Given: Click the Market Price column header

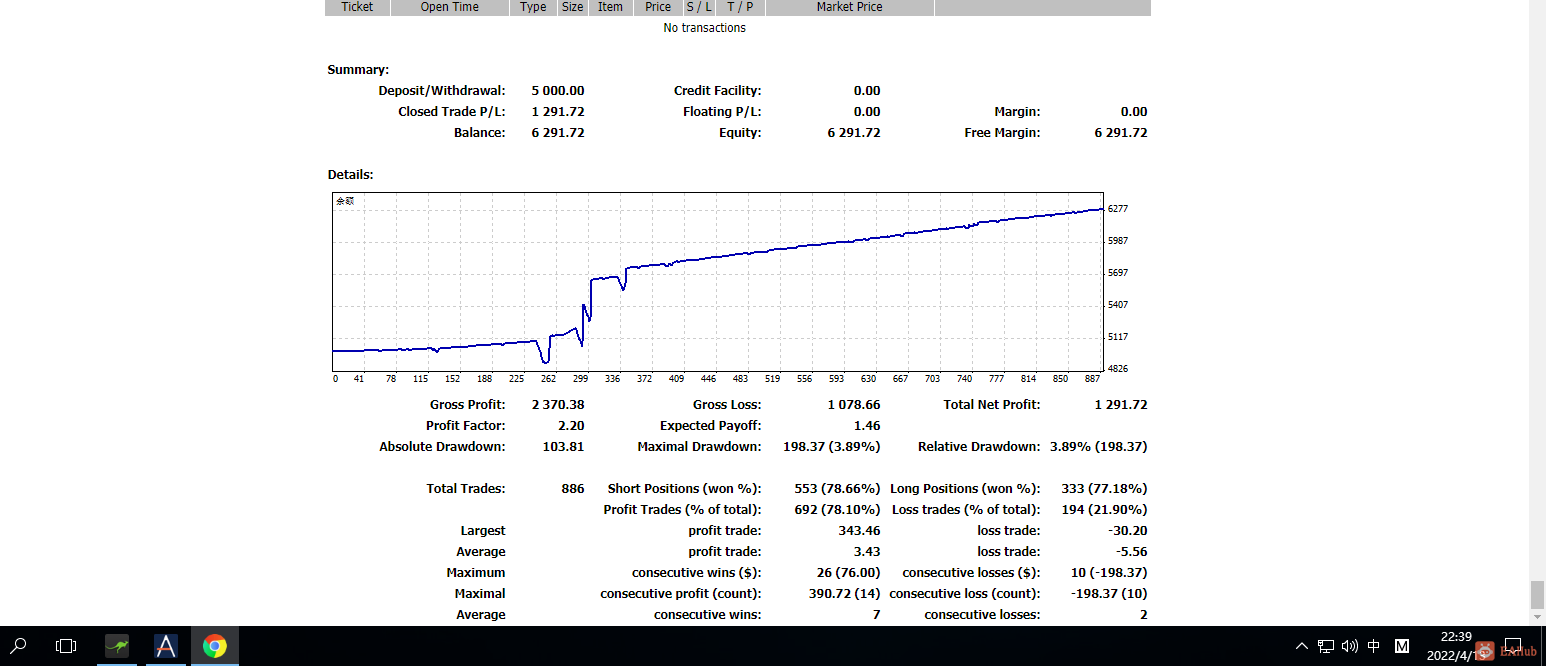Looking at the screenshot, I should 849,7.
